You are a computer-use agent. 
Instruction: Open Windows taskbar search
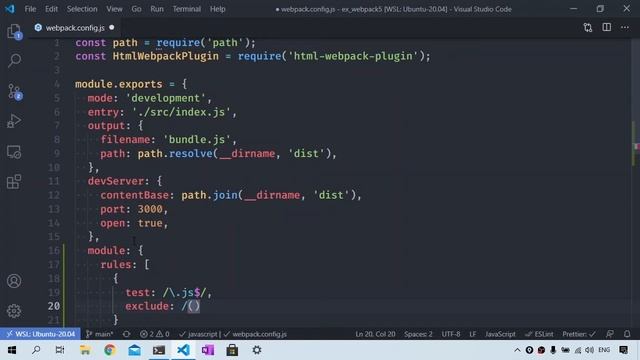[x=36, y=350]
